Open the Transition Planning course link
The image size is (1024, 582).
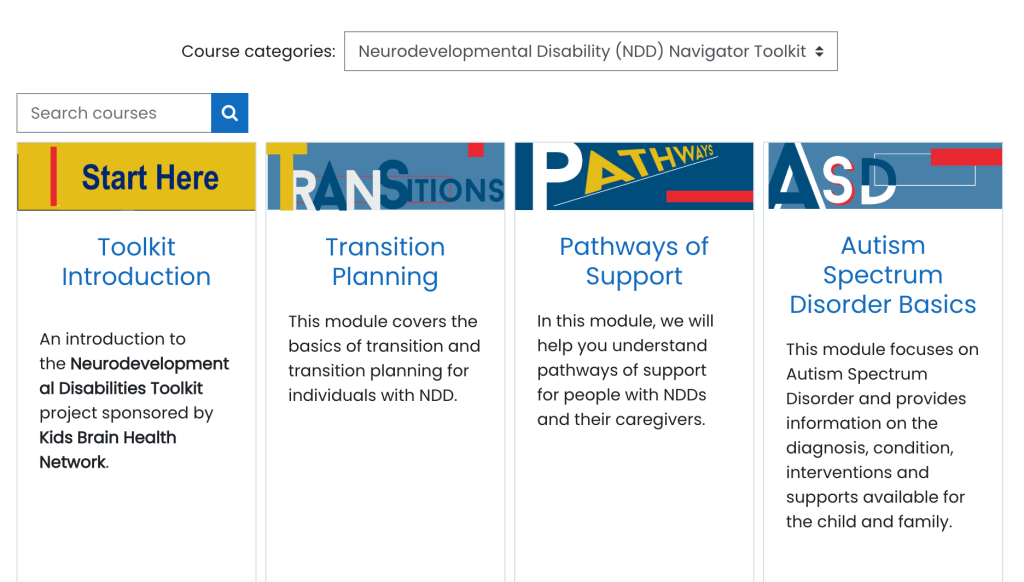(385, 262)
